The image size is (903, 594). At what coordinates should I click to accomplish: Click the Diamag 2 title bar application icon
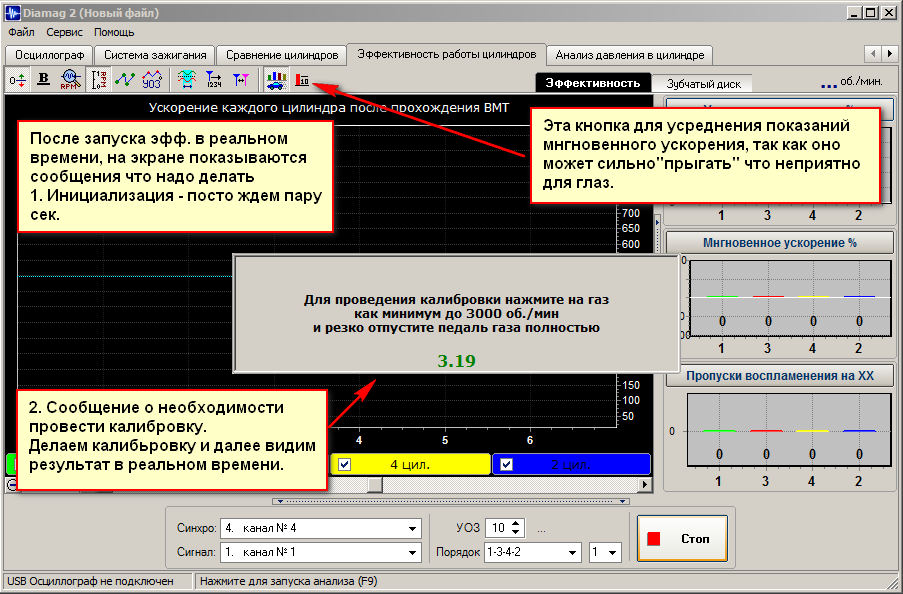12,13
